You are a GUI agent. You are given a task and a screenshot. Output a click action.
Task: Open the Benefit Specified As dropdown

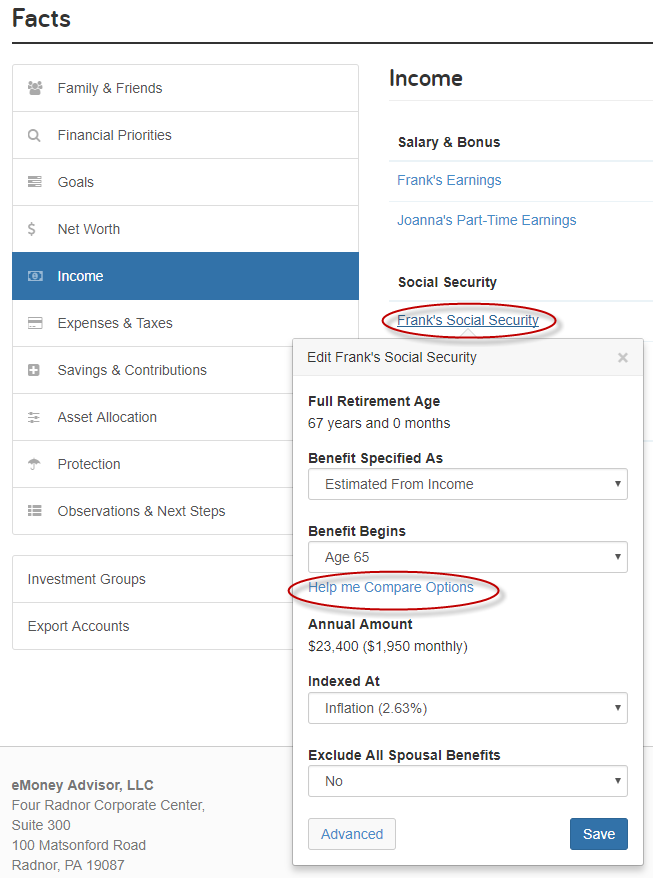(468, 484)
